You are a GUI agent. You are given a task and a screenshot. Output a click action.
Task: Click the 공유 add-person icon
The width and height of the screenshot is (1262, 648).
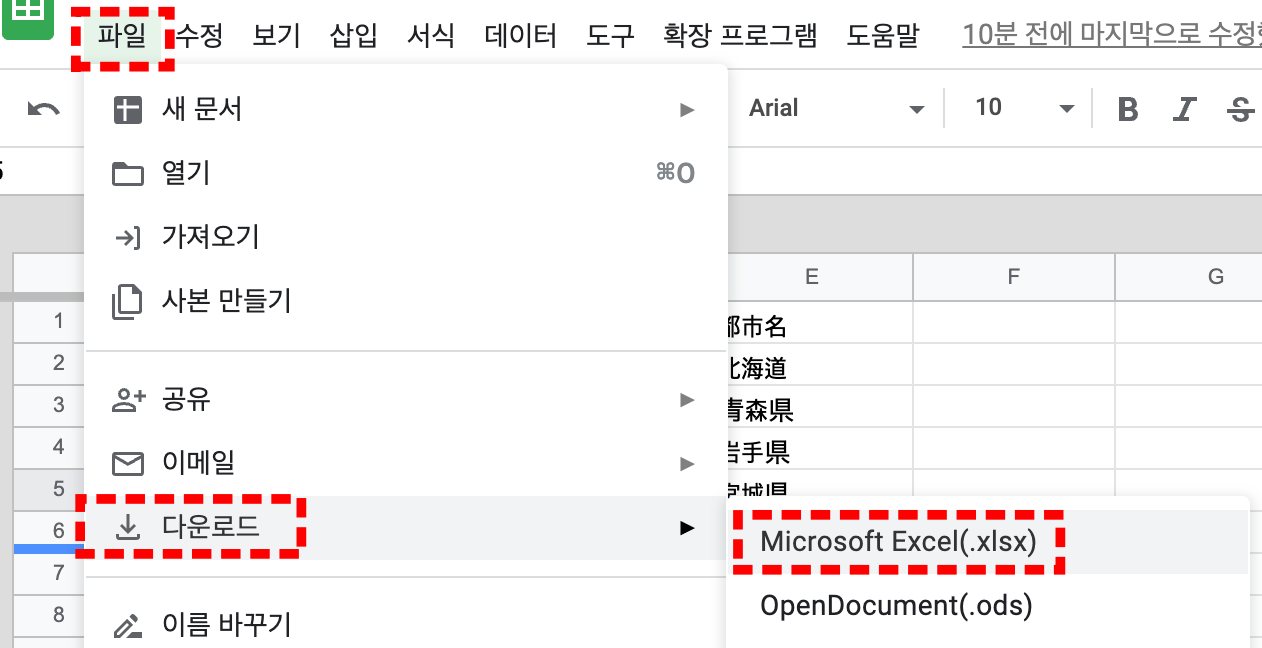(x=127, y=400)
